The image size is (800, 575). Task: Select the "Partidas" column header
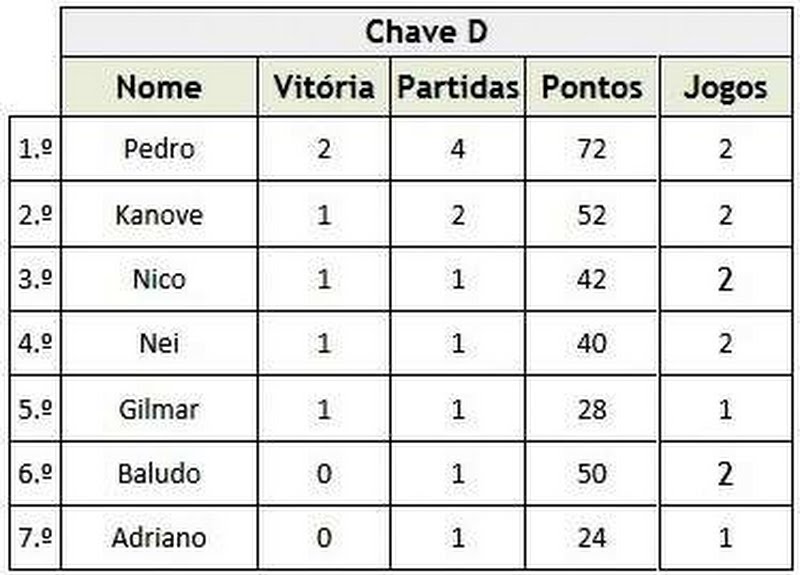458,87
